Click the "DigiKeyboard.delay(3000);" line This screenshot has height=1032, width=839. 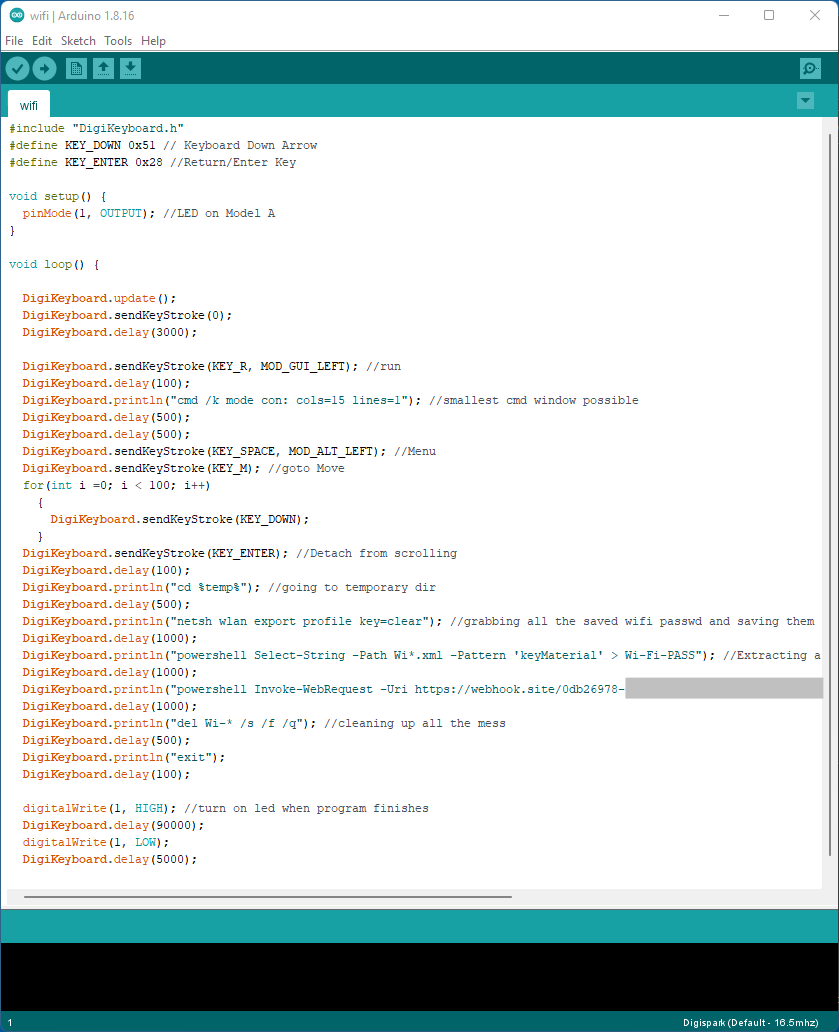click(x=110, y=332)
